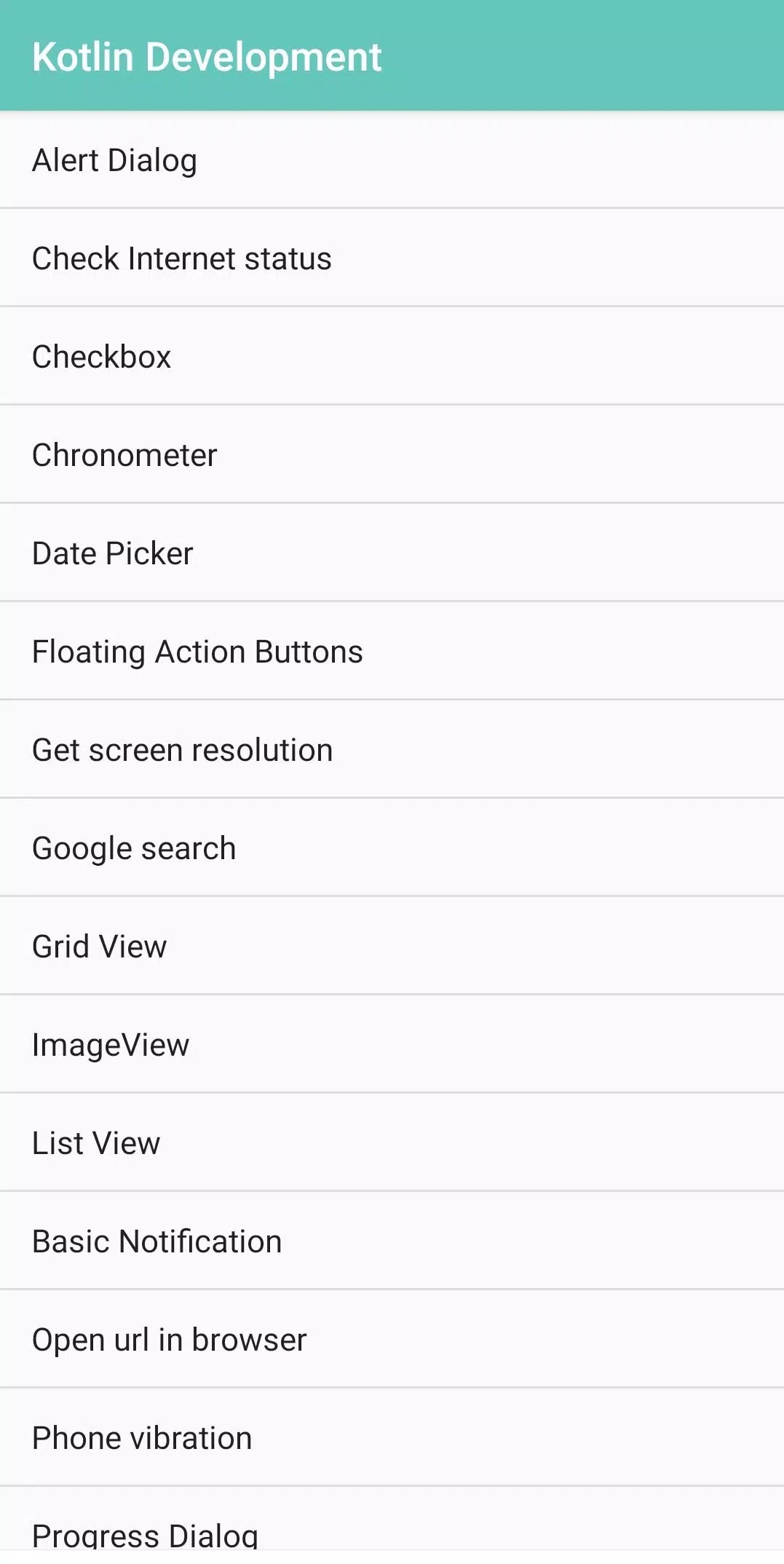Open the Date Picker example
Image resolution: width=784 pixels, height=1564 pixels.
click(392, 553)
